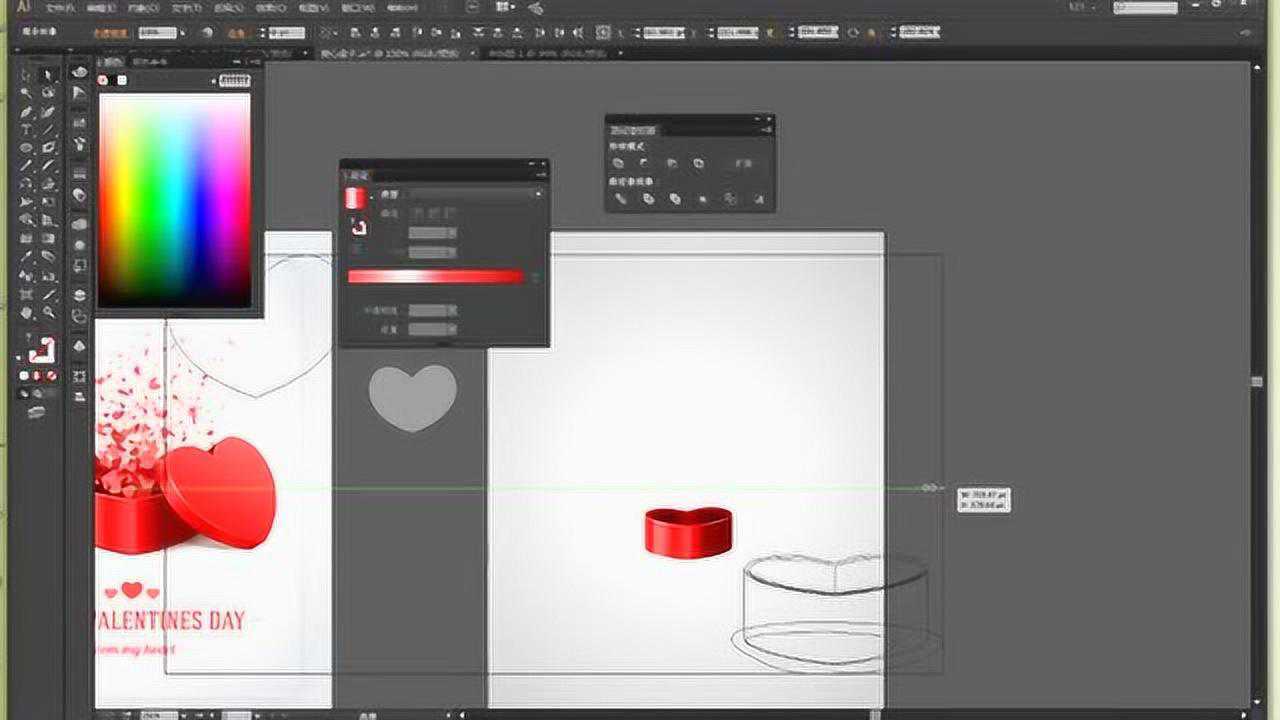Click the gradient Opacity input field
Image resolution: width=1280 pixels, height=720 pixels.
[x=432, y=311]
